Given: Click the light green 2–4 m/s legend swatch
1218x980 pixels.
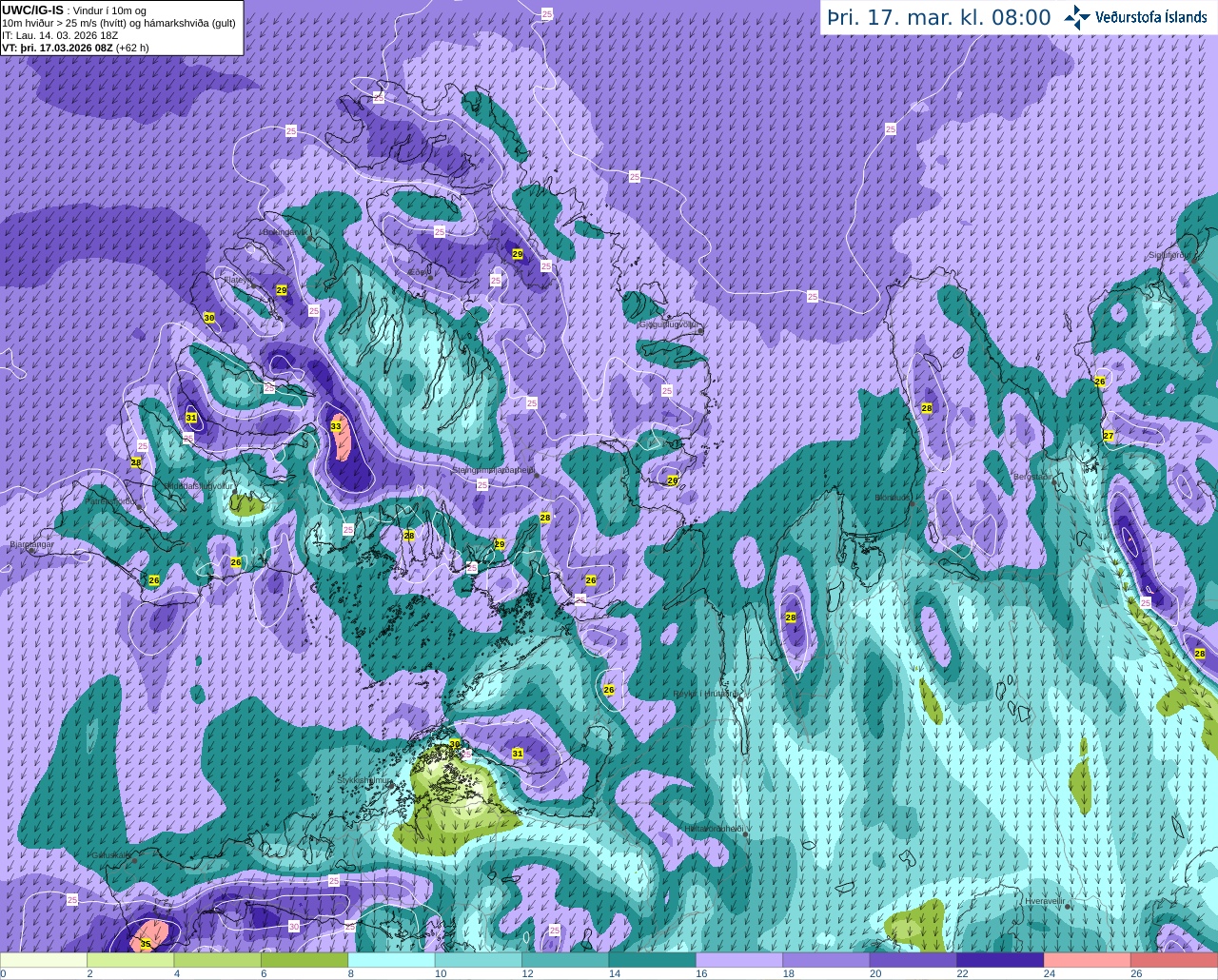Looking at the screenshot, I should 130,960.
